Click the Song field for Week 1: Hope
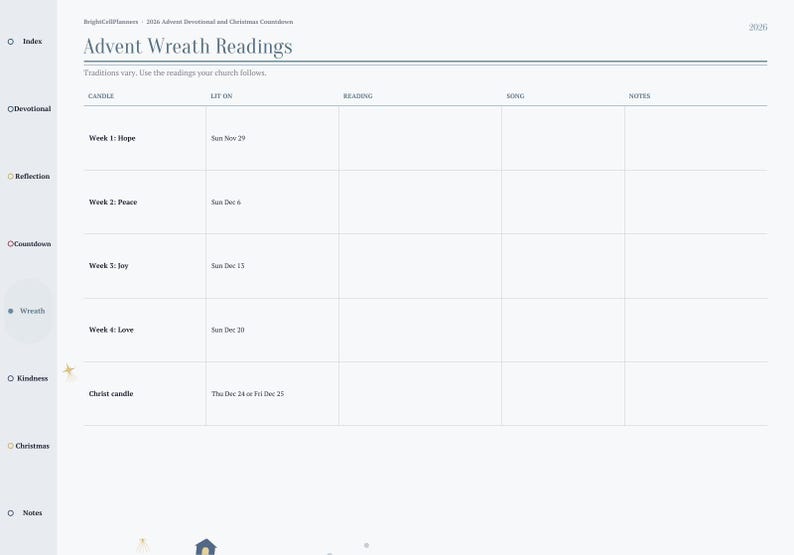Viewport: 794px width, 555px height. pos(563,138)
